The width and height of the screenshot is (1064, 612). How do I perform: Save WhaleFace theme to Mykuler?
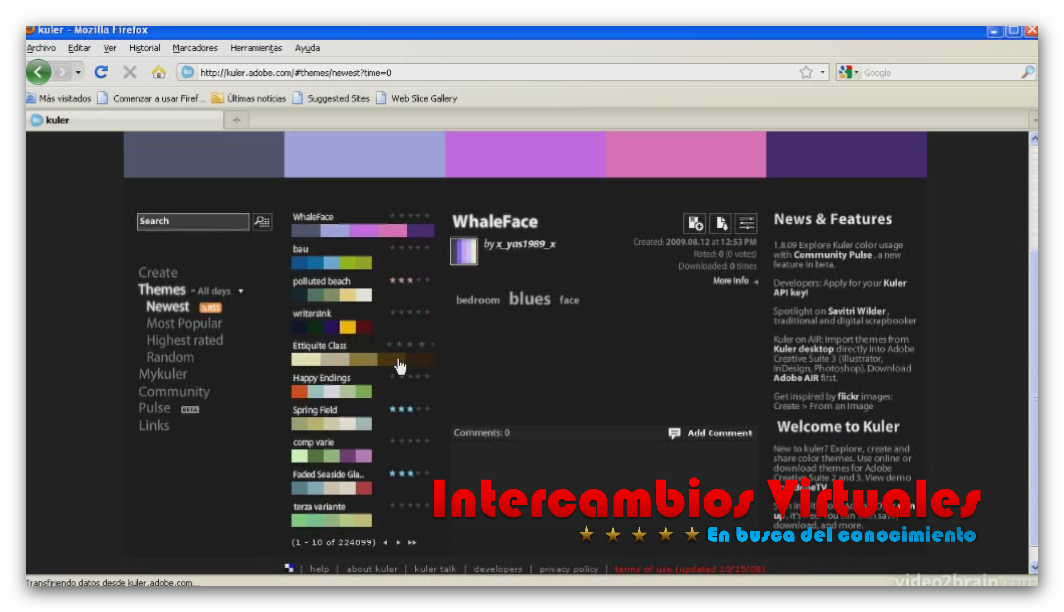tap(696, 223)
